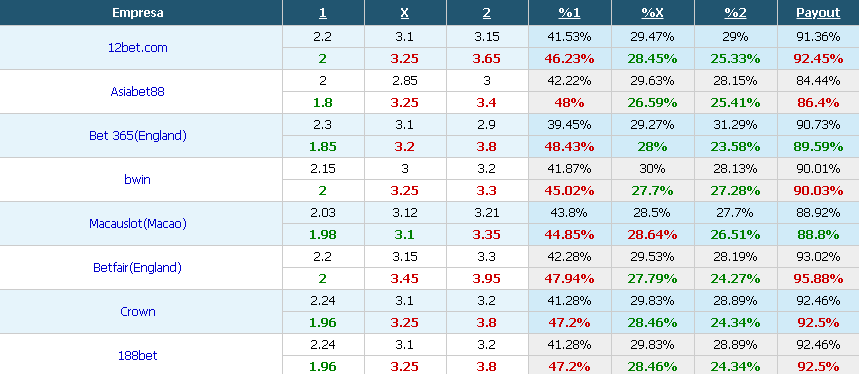This screenshot has height=374, width=859.
Task: Sort by the Payout column header
Action: pos(818,13)
